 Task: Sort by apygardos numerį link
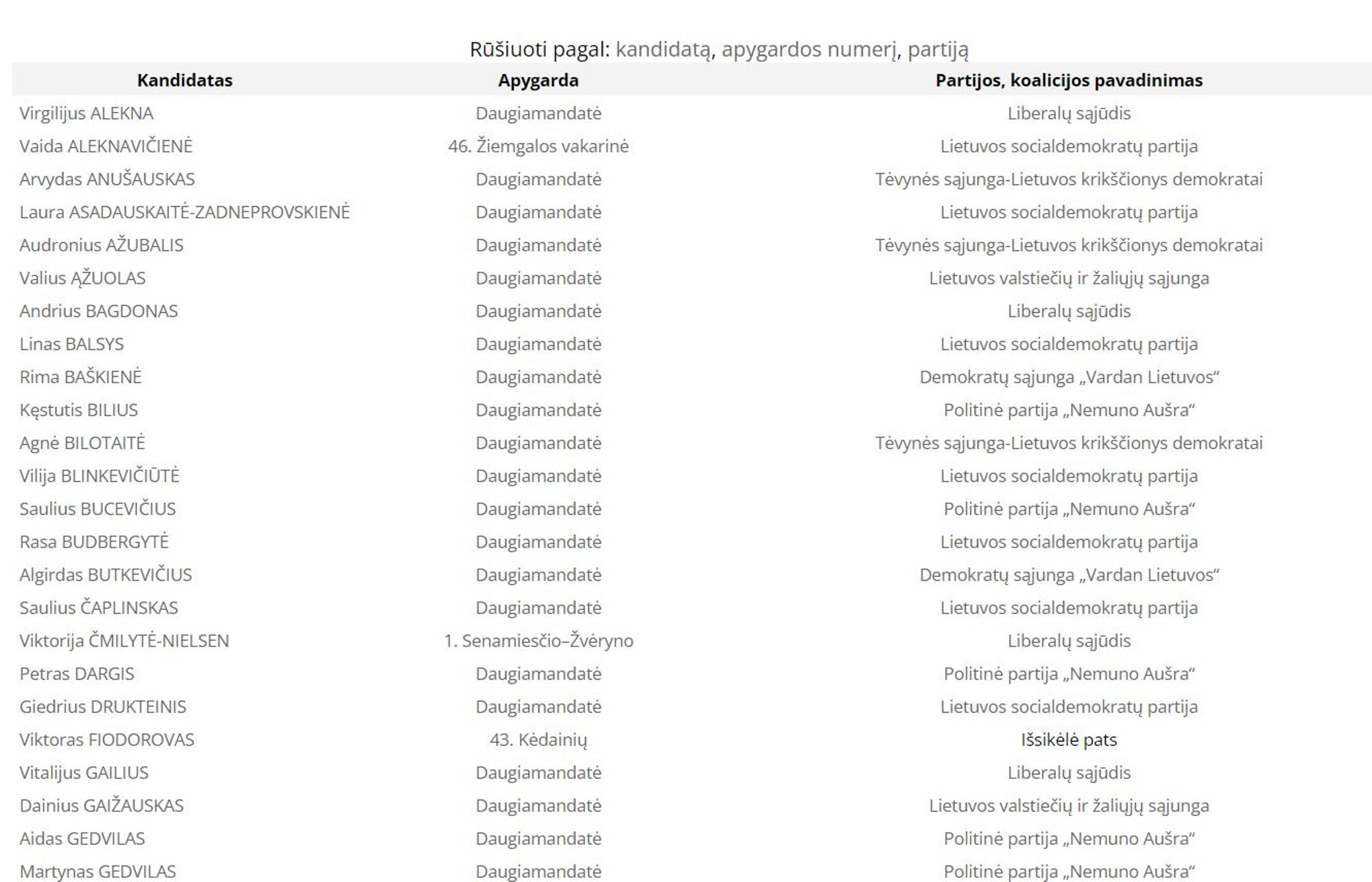pyautogui.click(x=809, y=49)
